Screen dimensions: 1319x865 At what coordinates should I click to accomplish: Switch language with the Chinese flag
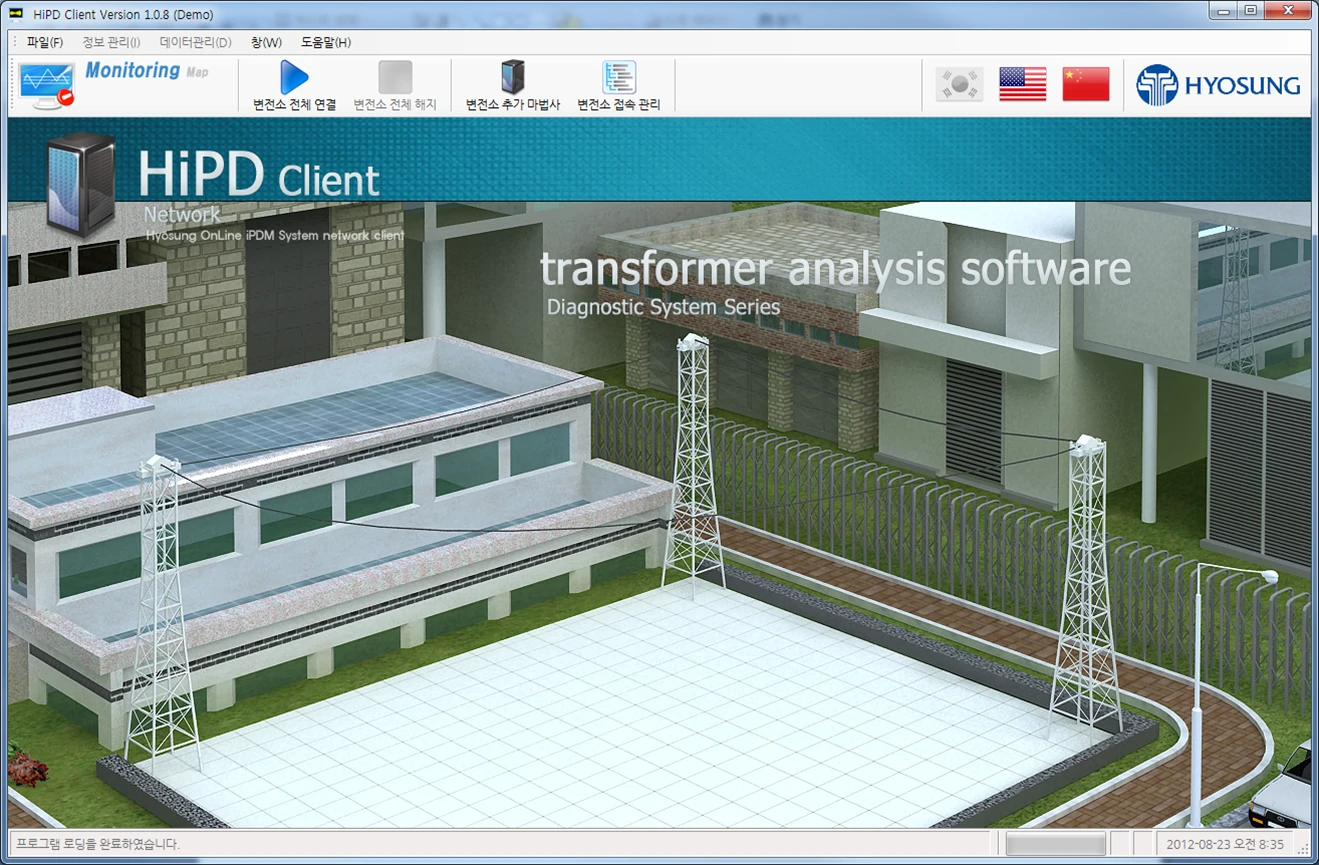(1086, 84)
